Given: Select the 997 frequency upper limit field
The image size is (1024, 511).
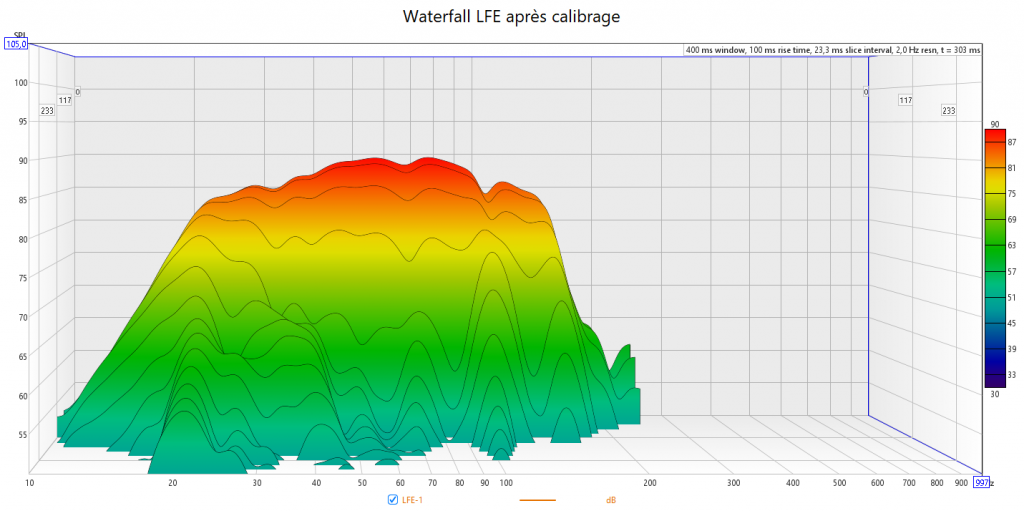Looking at the screenshot, I should [x=982, y=484].
